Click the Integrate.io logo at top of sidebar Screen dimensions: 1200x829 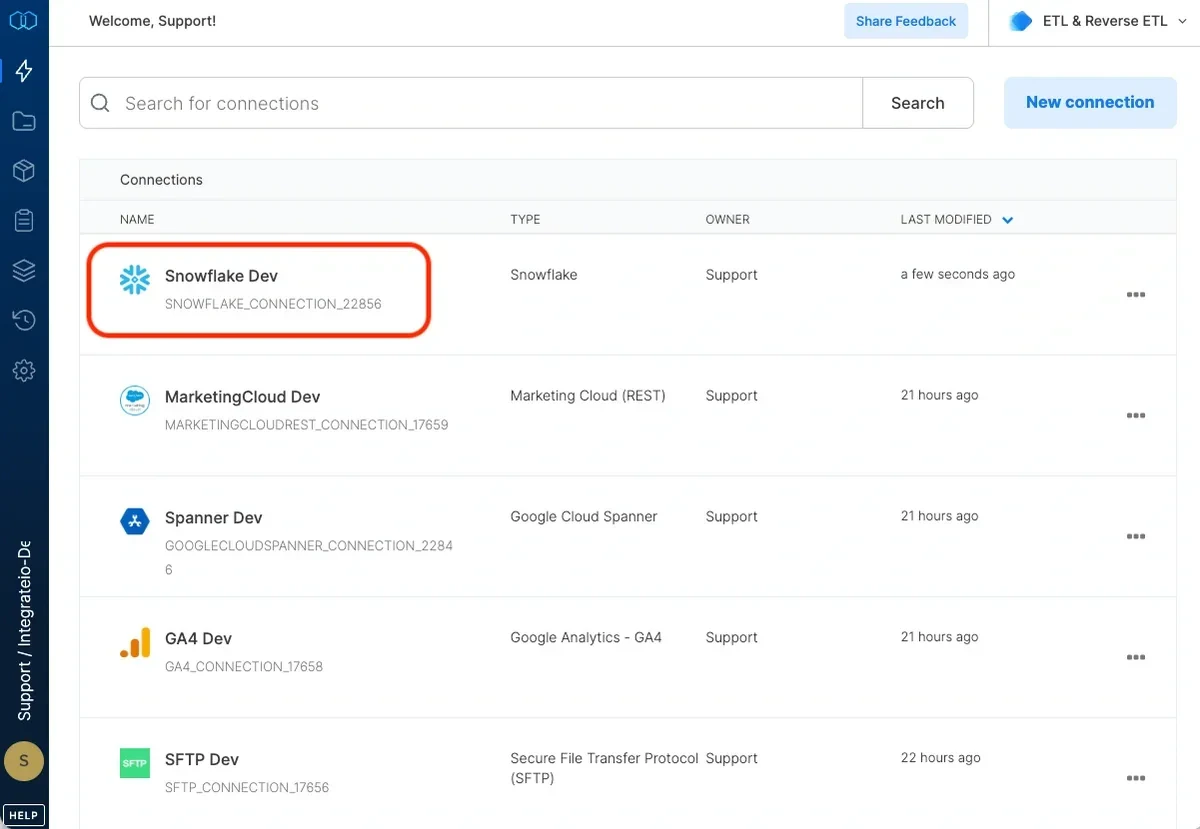[x=23, y=20]
